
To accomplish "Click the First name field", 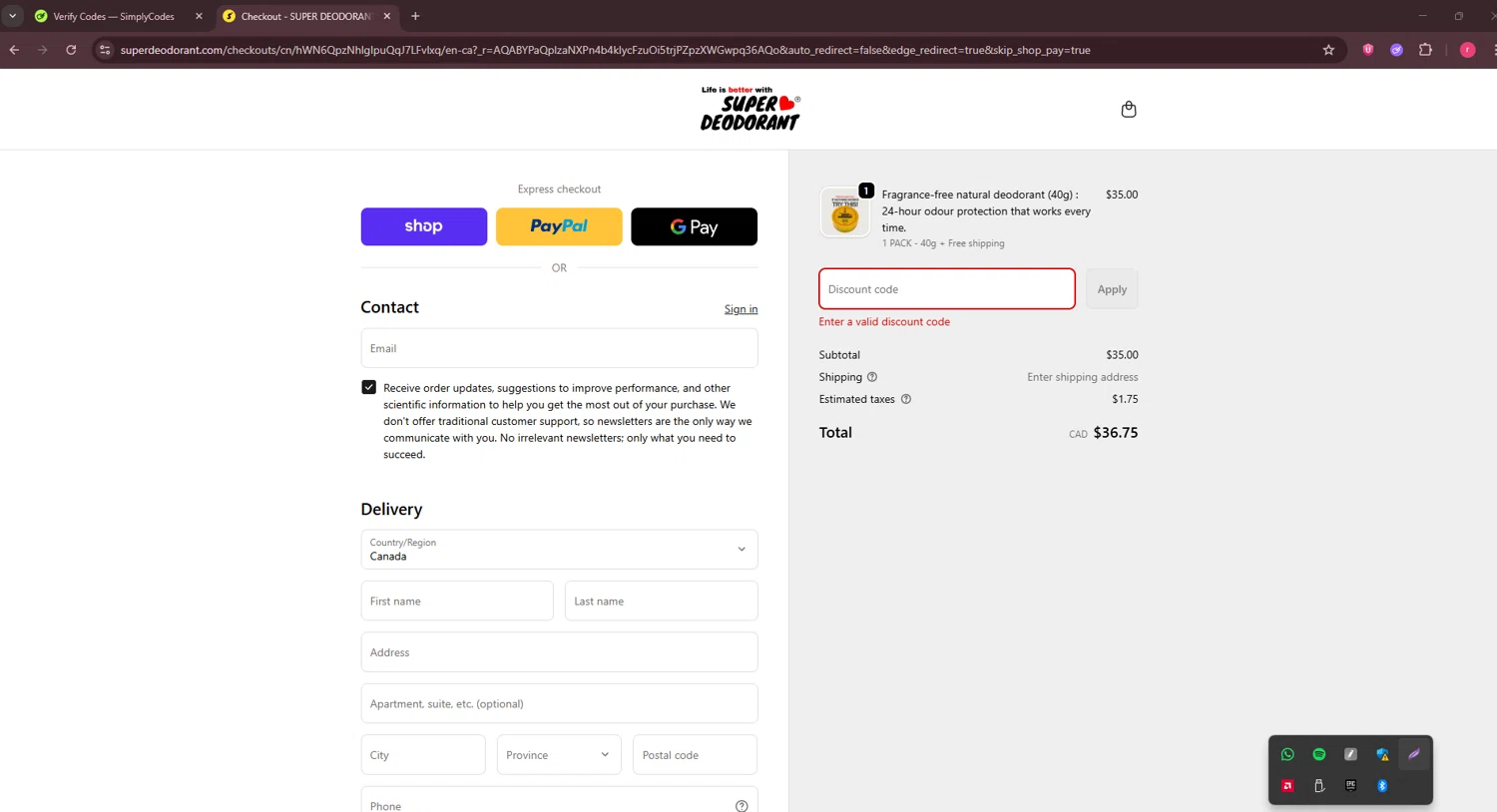I will pos(457,602).
